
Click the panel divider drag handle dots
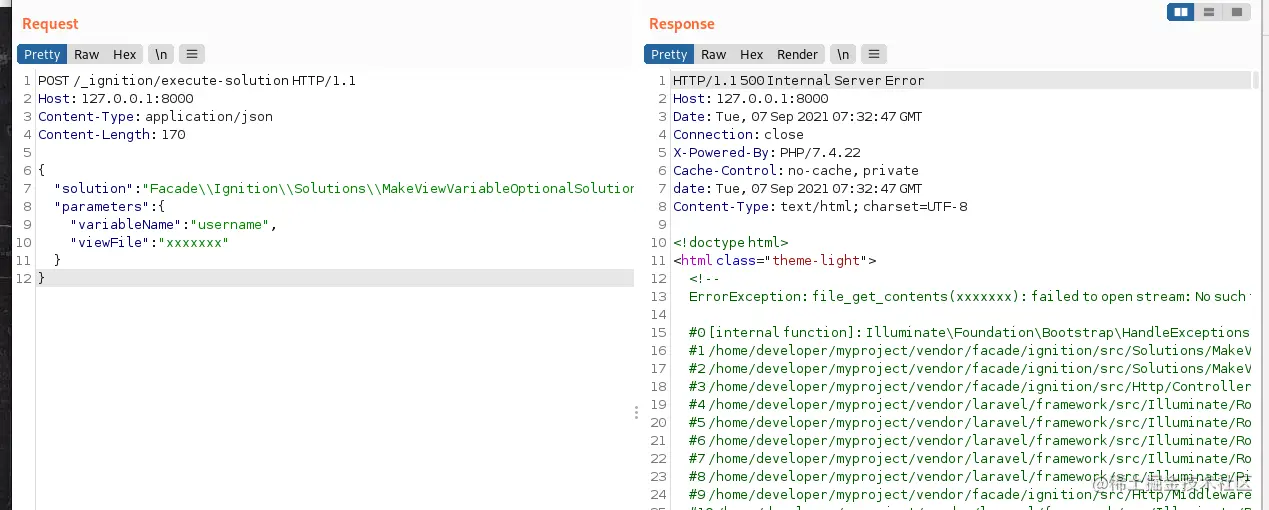636,413
